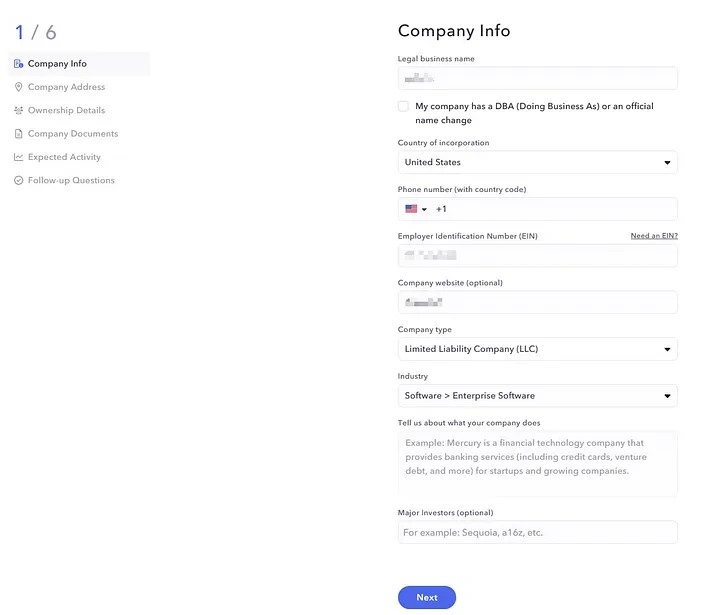The width and height of the screenshot is (720, 615).
Task: Open the Need an EIN? link
Action: coord(653,236)
